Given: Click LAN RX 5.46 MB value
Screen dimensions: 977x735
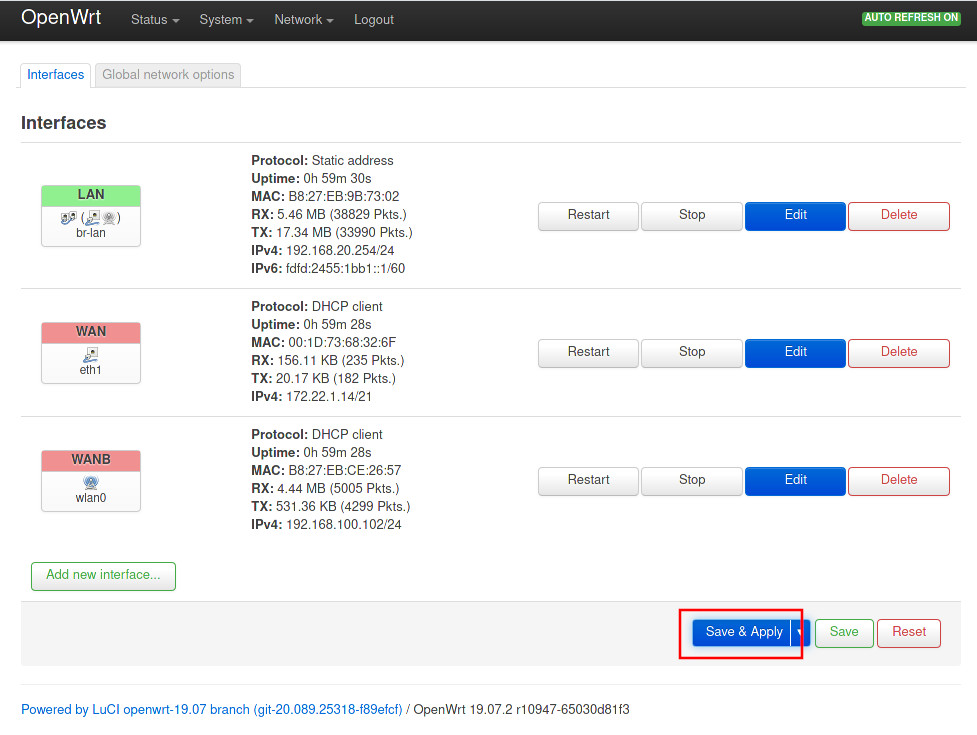Looking at the screenshot, I should [341, 214].
